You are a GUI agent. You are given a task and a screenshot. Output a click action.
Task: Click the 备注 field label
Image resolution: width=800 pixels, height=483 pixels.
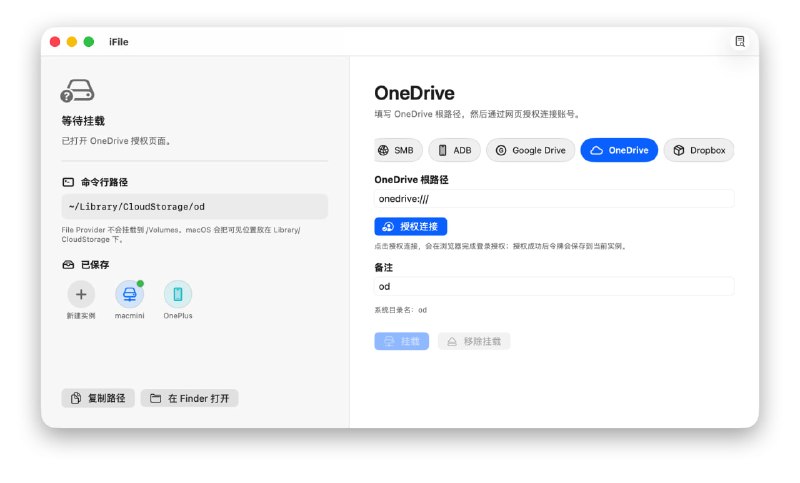click(384, 268)
